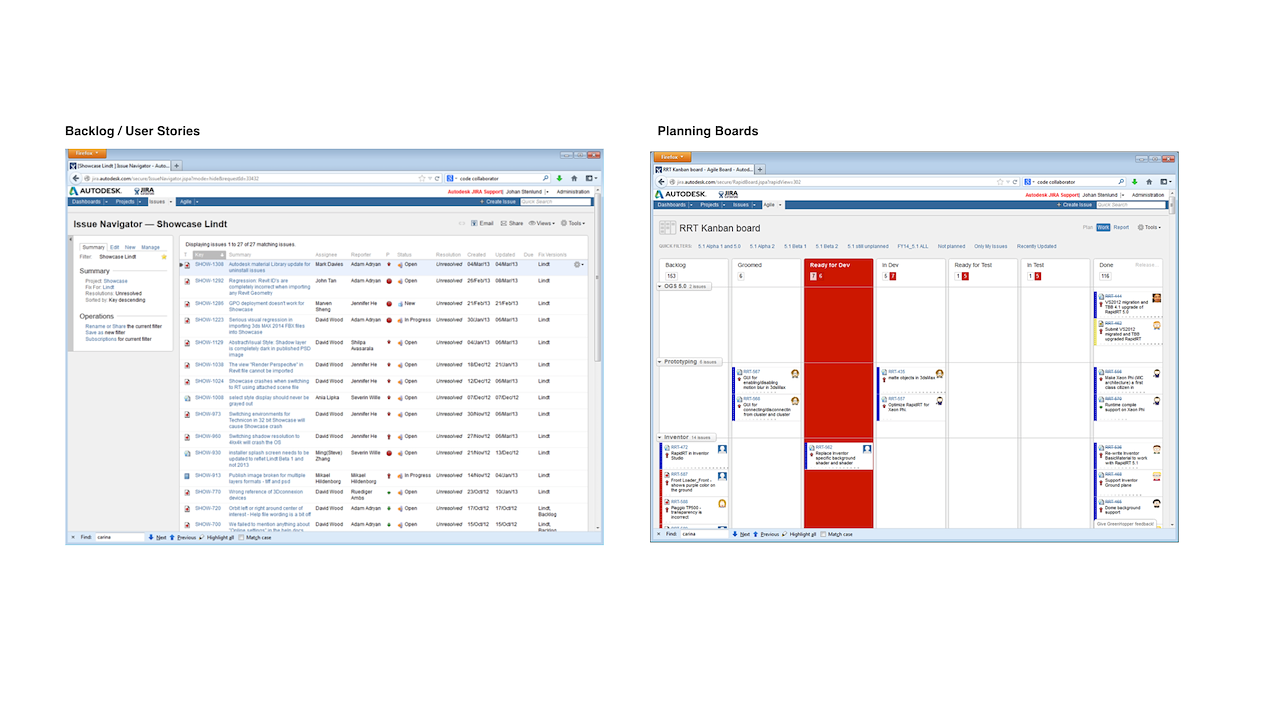Click Find text field in Kanban find bar
Screen dimensions: 1280x718
click(703, 534)
